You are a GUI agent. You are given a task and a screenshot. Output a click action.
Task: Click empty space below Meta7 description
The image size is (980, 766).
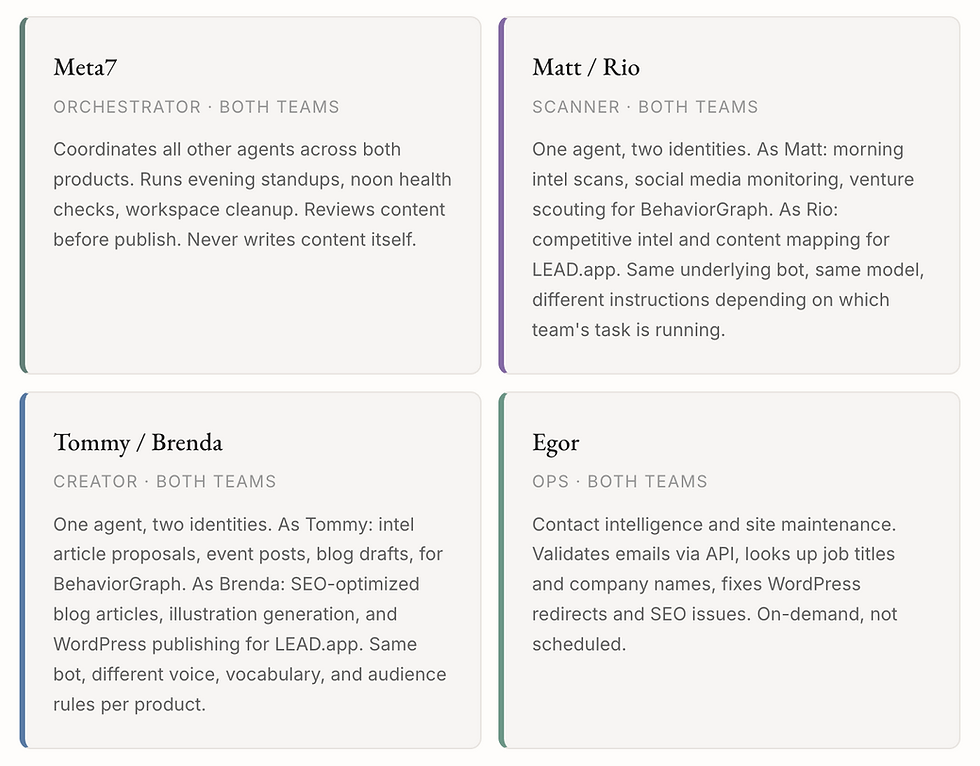coord(250,310)
